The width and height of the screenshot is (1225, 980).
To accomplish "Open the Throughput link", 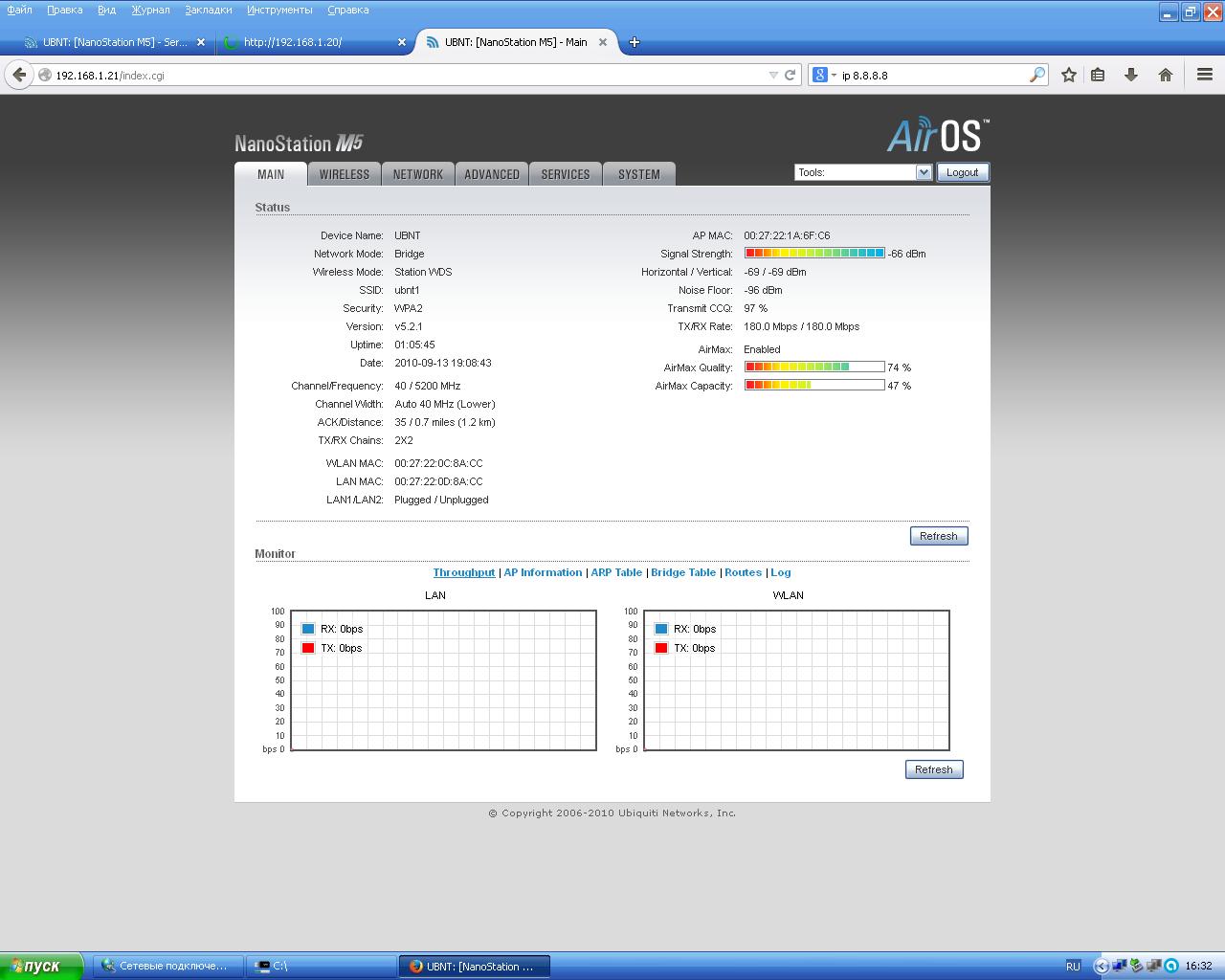I will (x=464, y=572).
